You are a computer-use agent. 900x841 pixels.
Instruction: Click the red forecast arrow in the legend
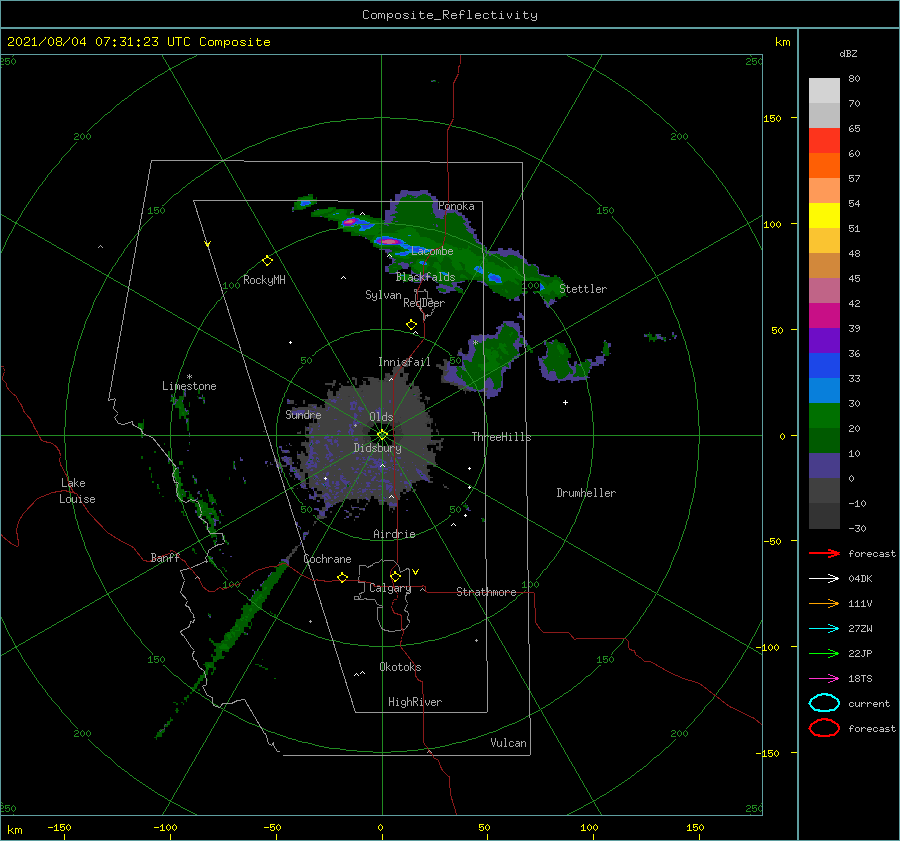pyautogui.click(x=824, y=553)
